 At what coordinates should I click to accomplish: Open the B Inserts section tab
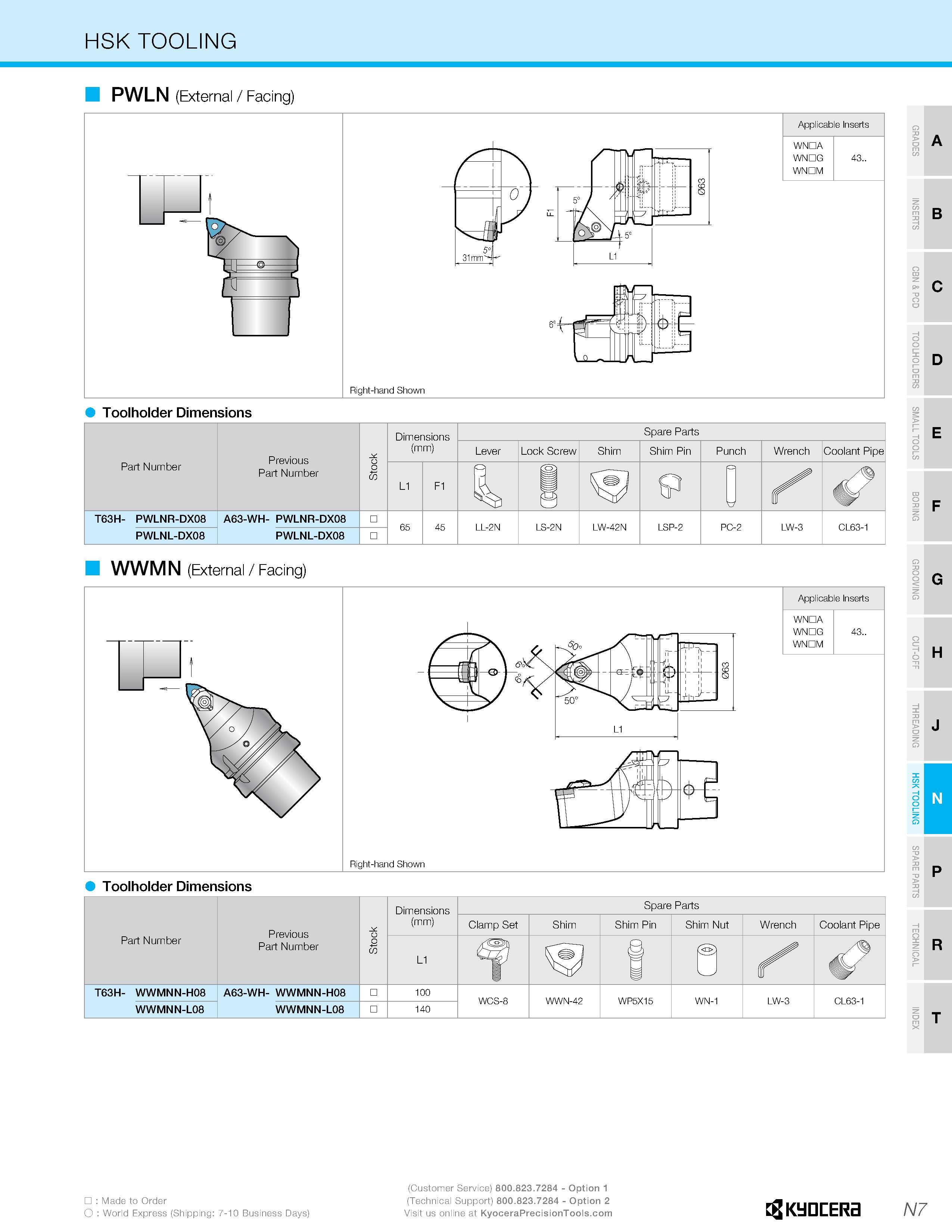point(929,214)
